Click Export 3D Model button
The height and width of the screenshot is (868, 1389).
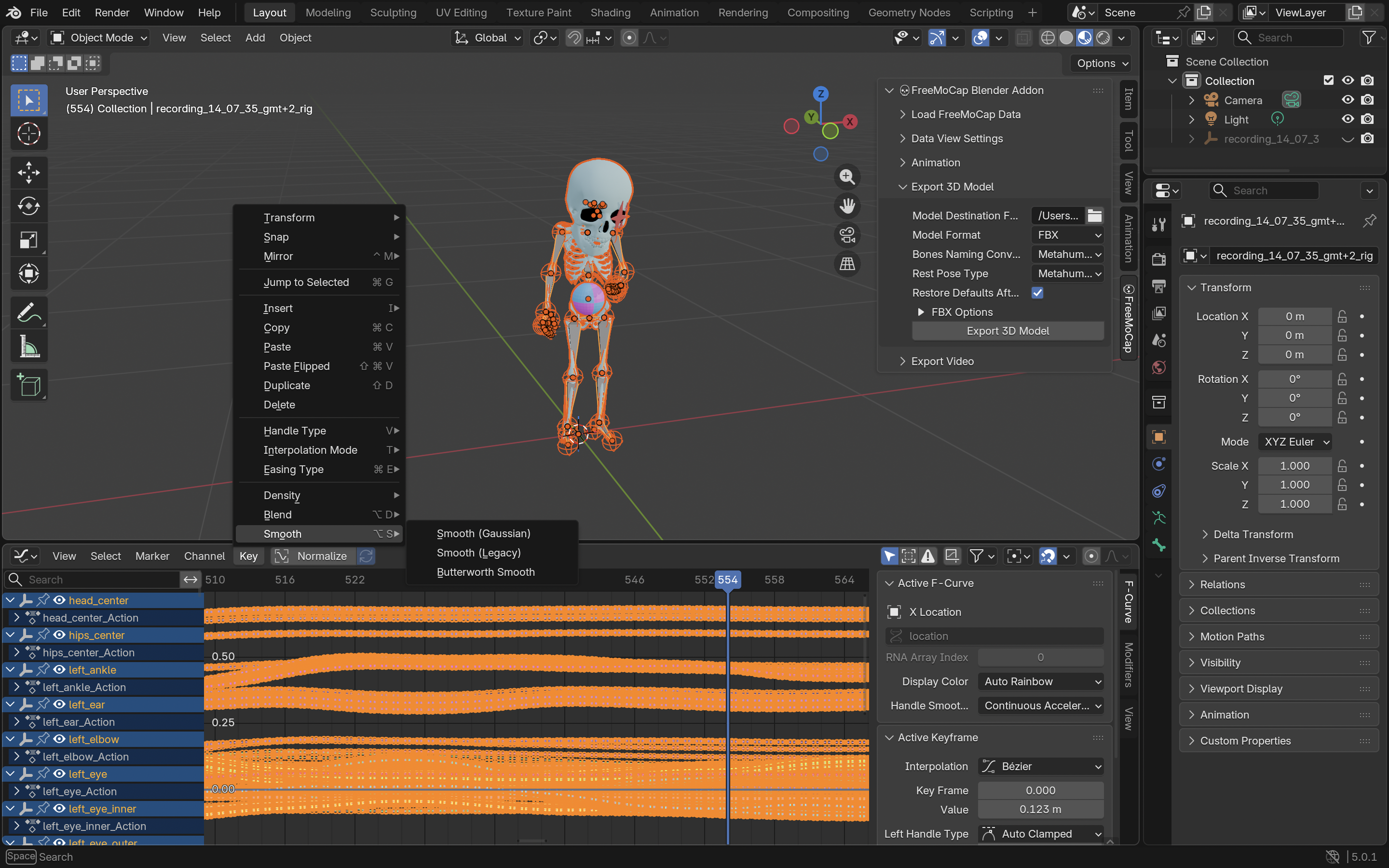[1008, 331]
